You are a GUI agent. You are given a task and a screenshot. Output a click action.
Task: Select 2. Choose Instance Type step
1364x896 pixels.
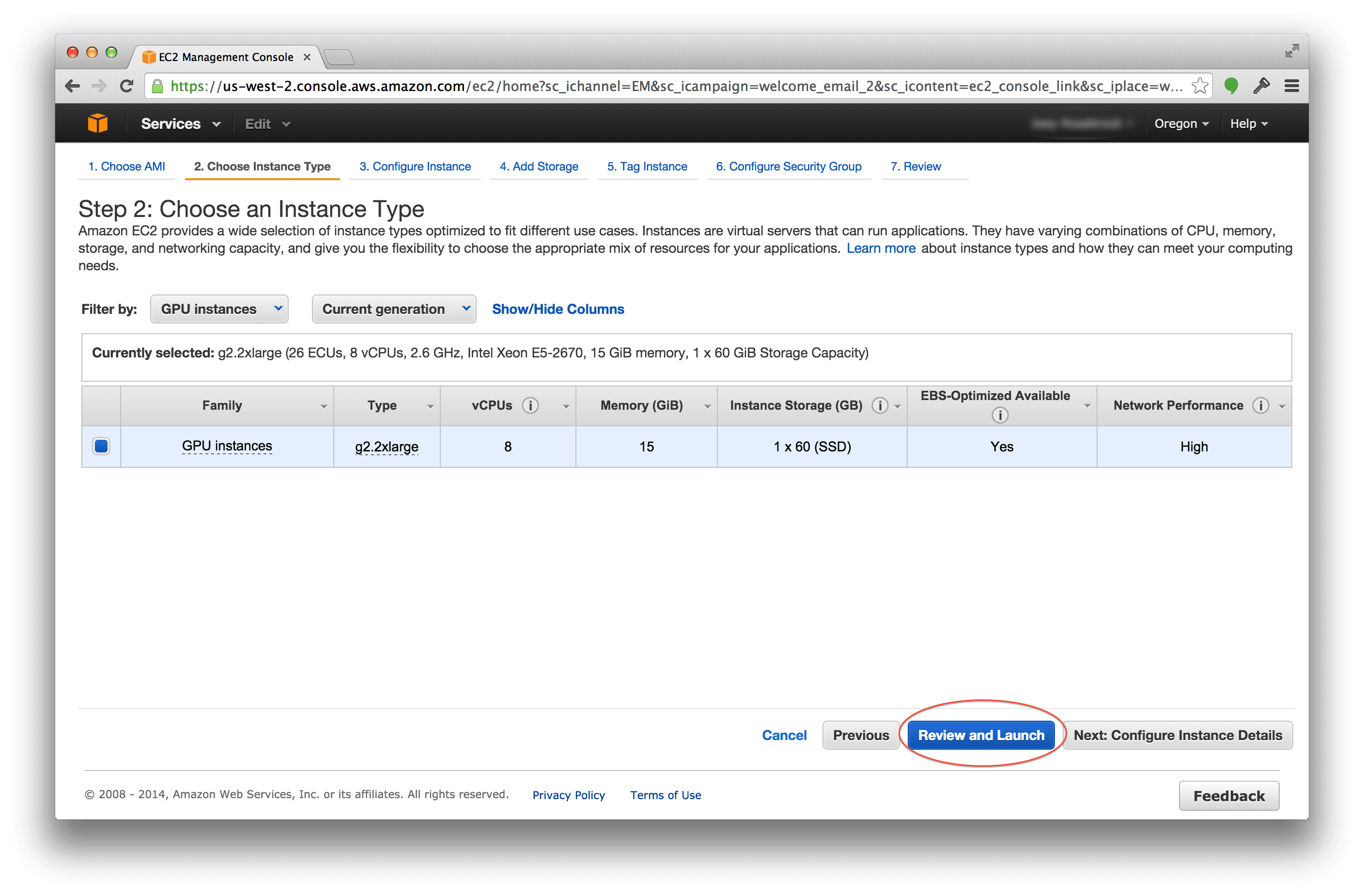tap(262, 167)
